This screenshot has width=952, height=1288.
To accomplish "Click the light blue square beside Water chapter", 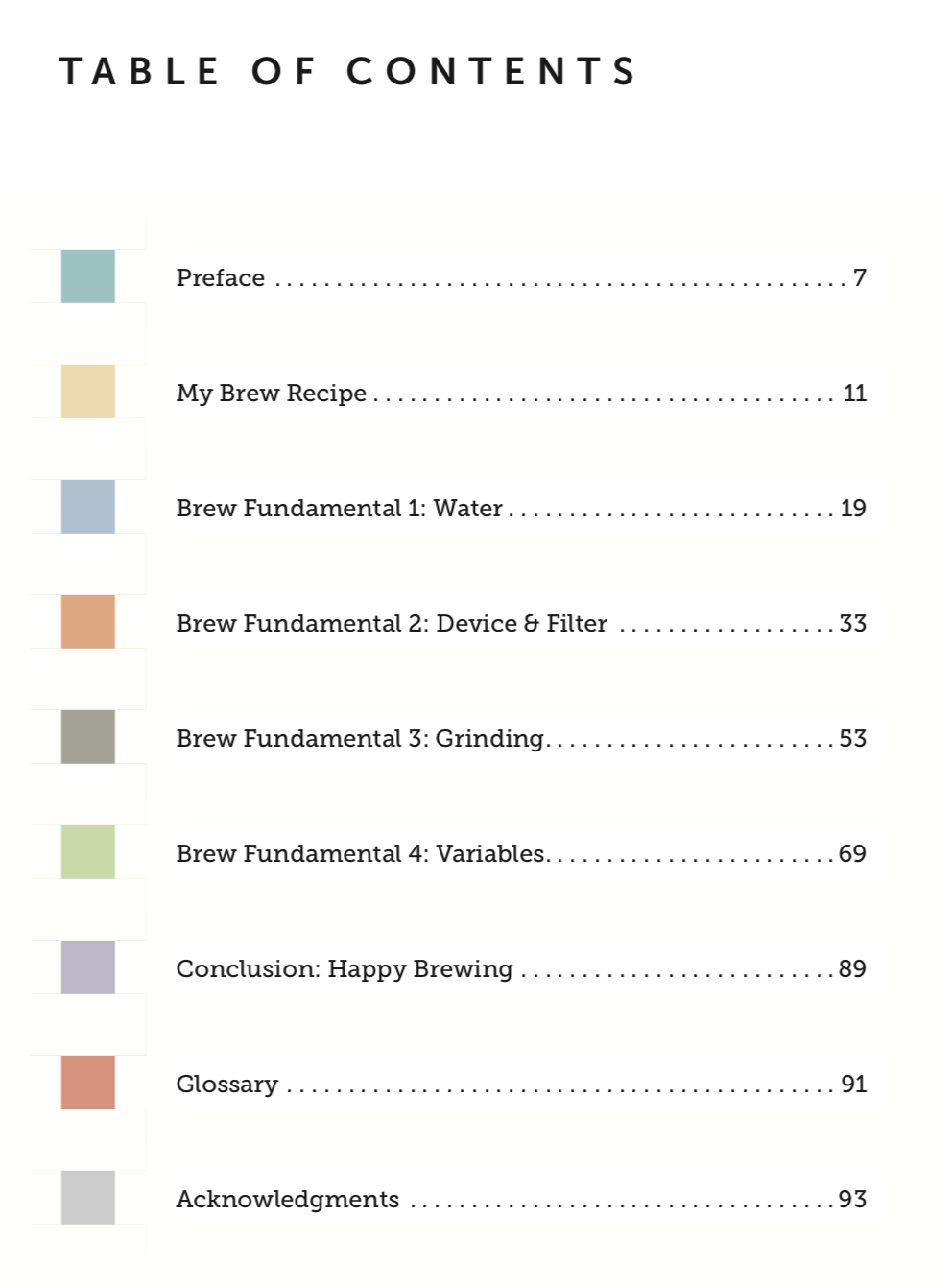I will pyautogui.click(x=88, y=507).
